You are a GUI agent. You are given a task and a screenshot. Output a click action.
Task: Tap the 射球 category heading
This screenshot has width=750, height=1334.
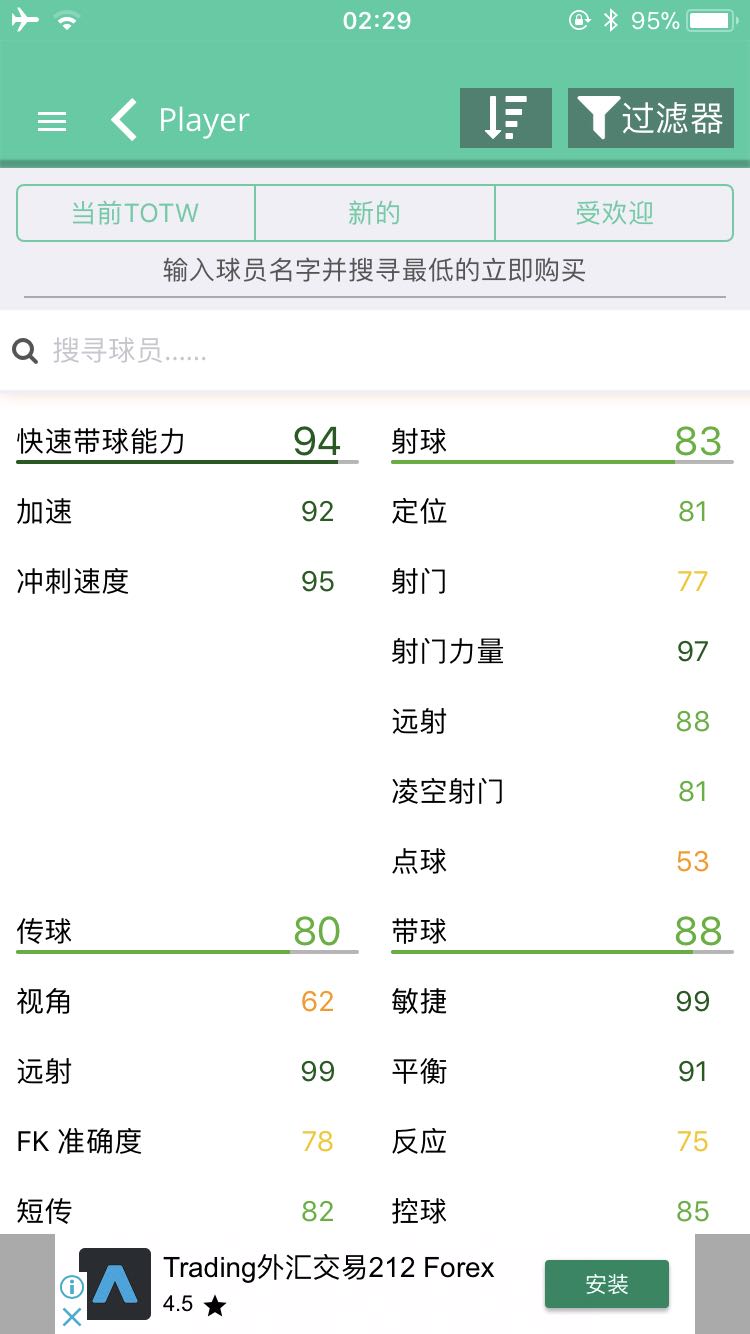click(x=420, y=441)
